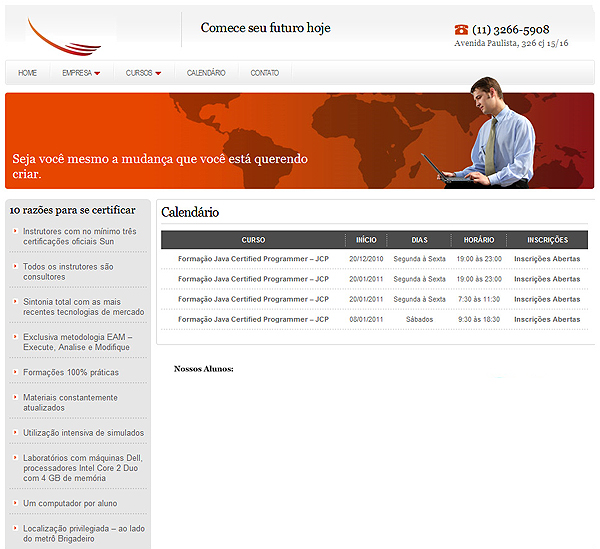This screenshot has height=549, width=600.
Task: Click red arrow bullet beside Utilização intensiva de simulados
Action: 15,432
